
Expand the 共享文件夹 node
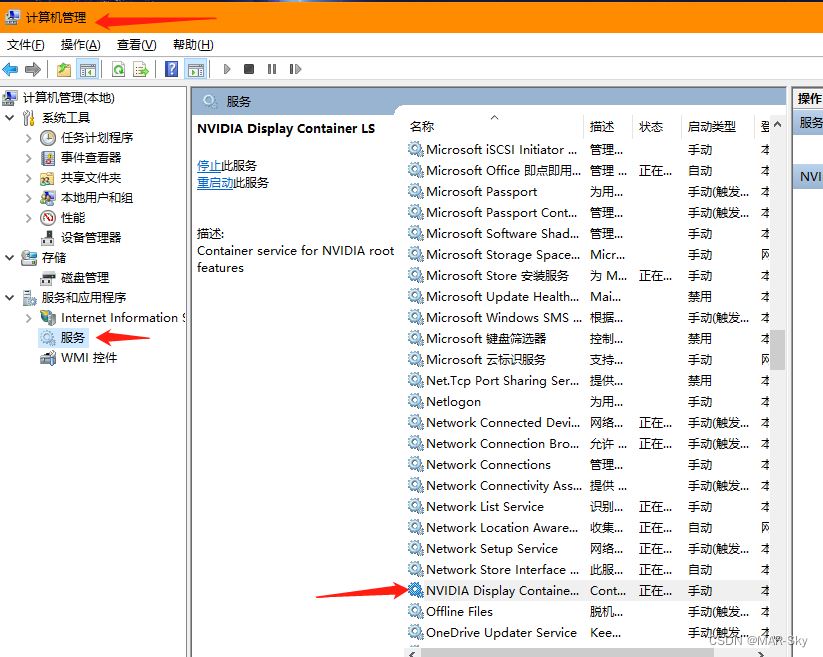[29, 178]
